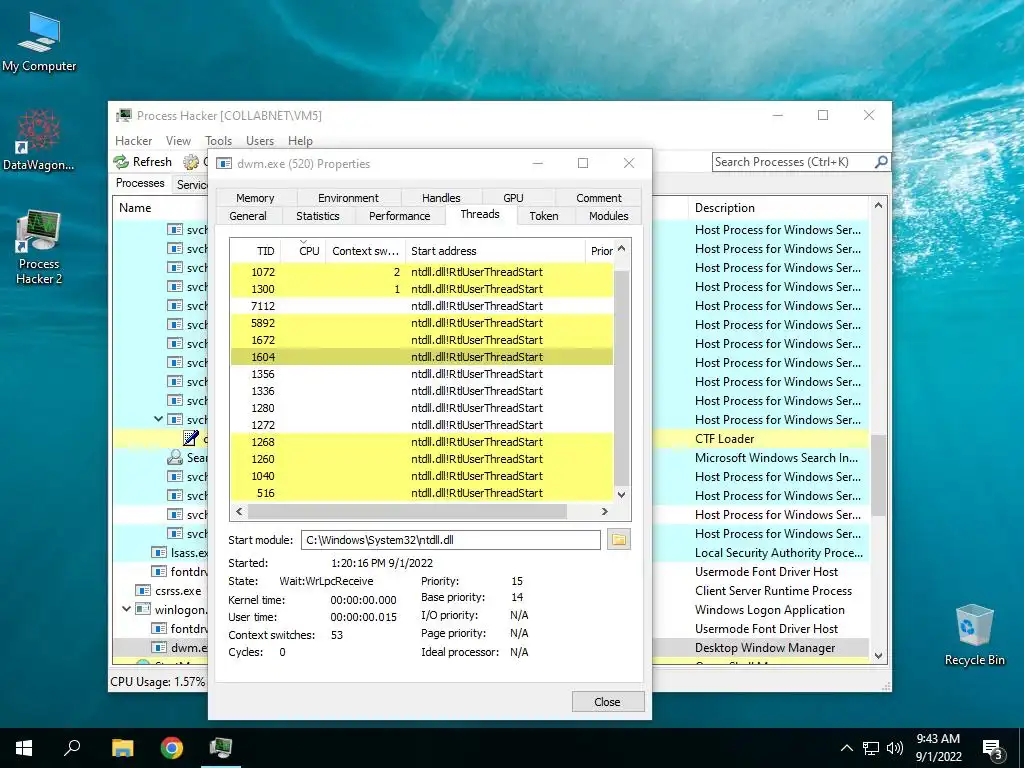Click the volume speaker tray icon
This screenshot has height=768, width=1024.
pyautogui.click(x=895, y=748)
